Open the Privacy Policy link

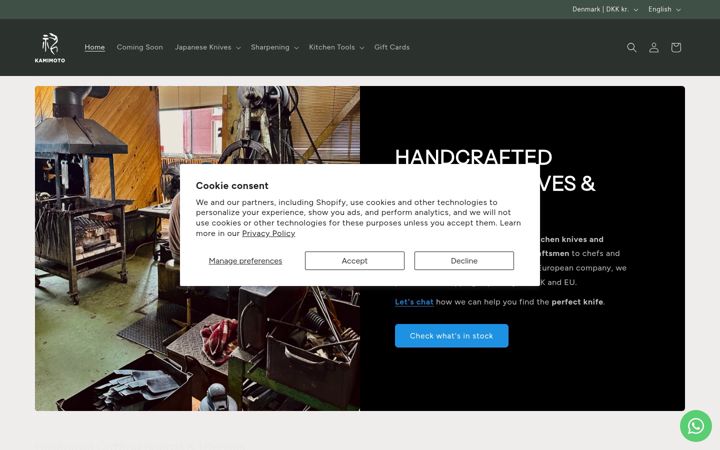tap(269, 233)
